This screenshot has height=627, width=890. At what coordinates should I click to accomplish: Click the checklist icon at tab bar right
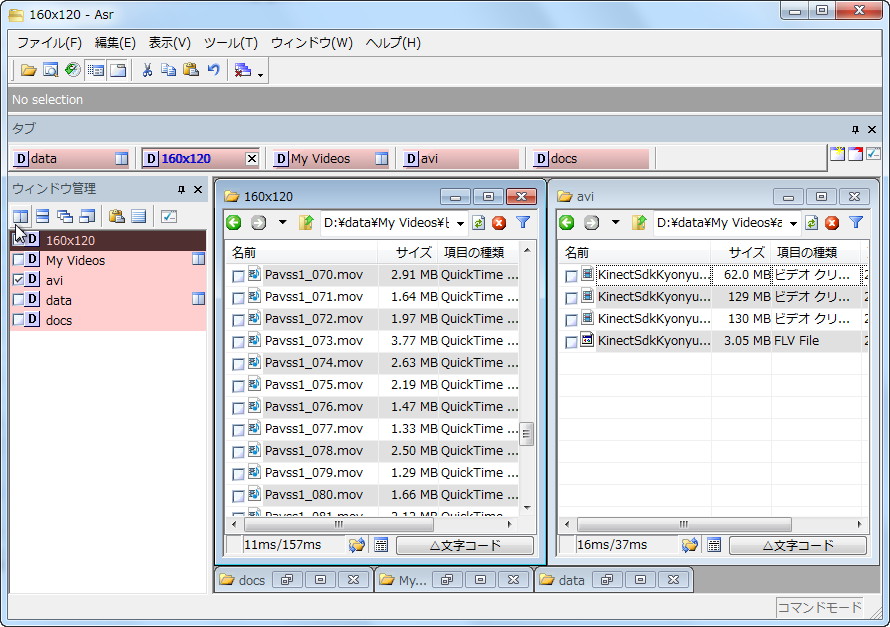(x=873, y=154)
